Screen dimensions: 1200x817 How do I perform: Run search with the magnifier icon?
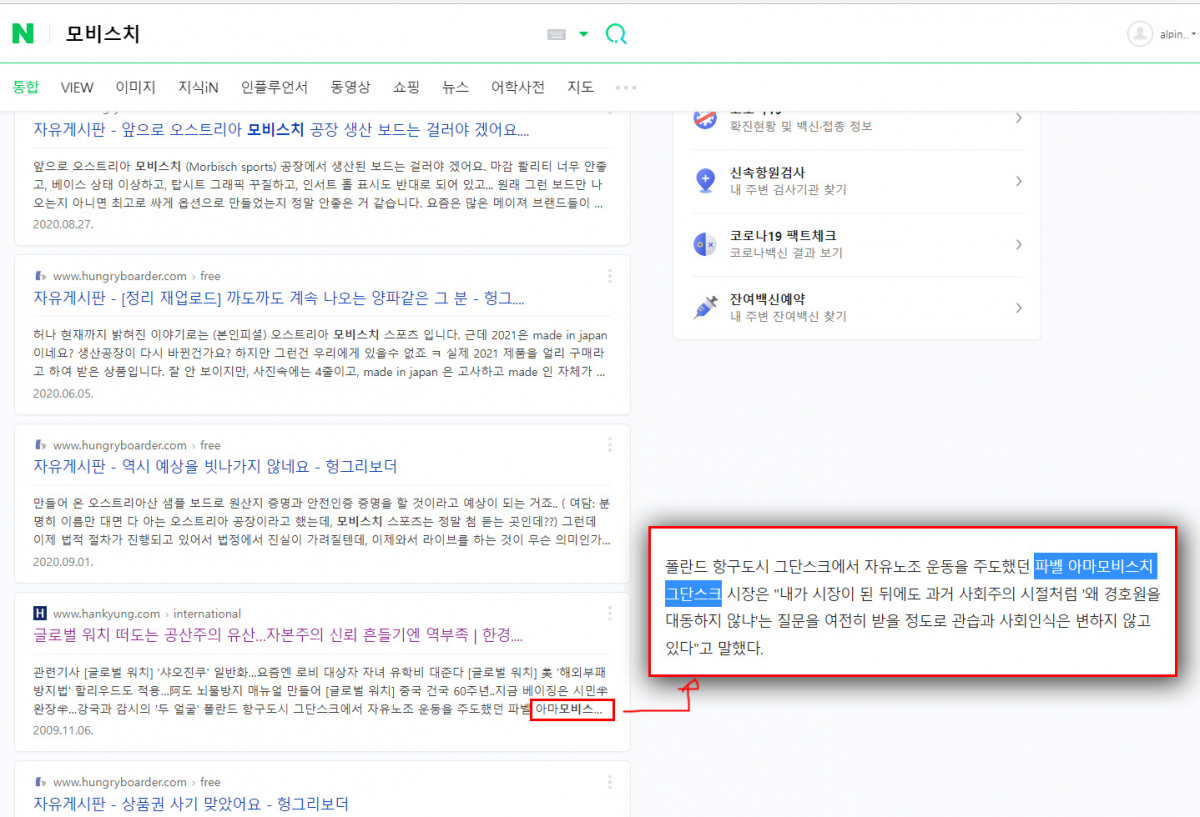[x=616, y=34]
